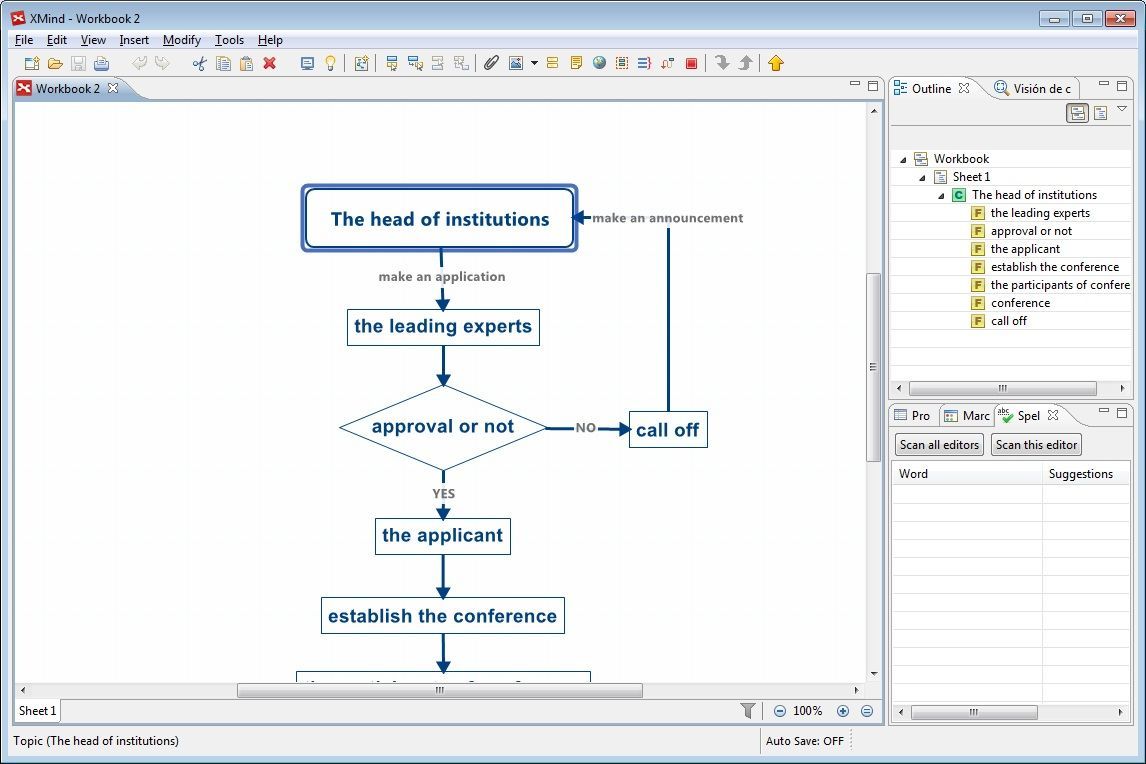Viewport: 1146px width, 764px height.
Task: Open sharing with the yellow upgrade arrow
Action: coord(777,63)
